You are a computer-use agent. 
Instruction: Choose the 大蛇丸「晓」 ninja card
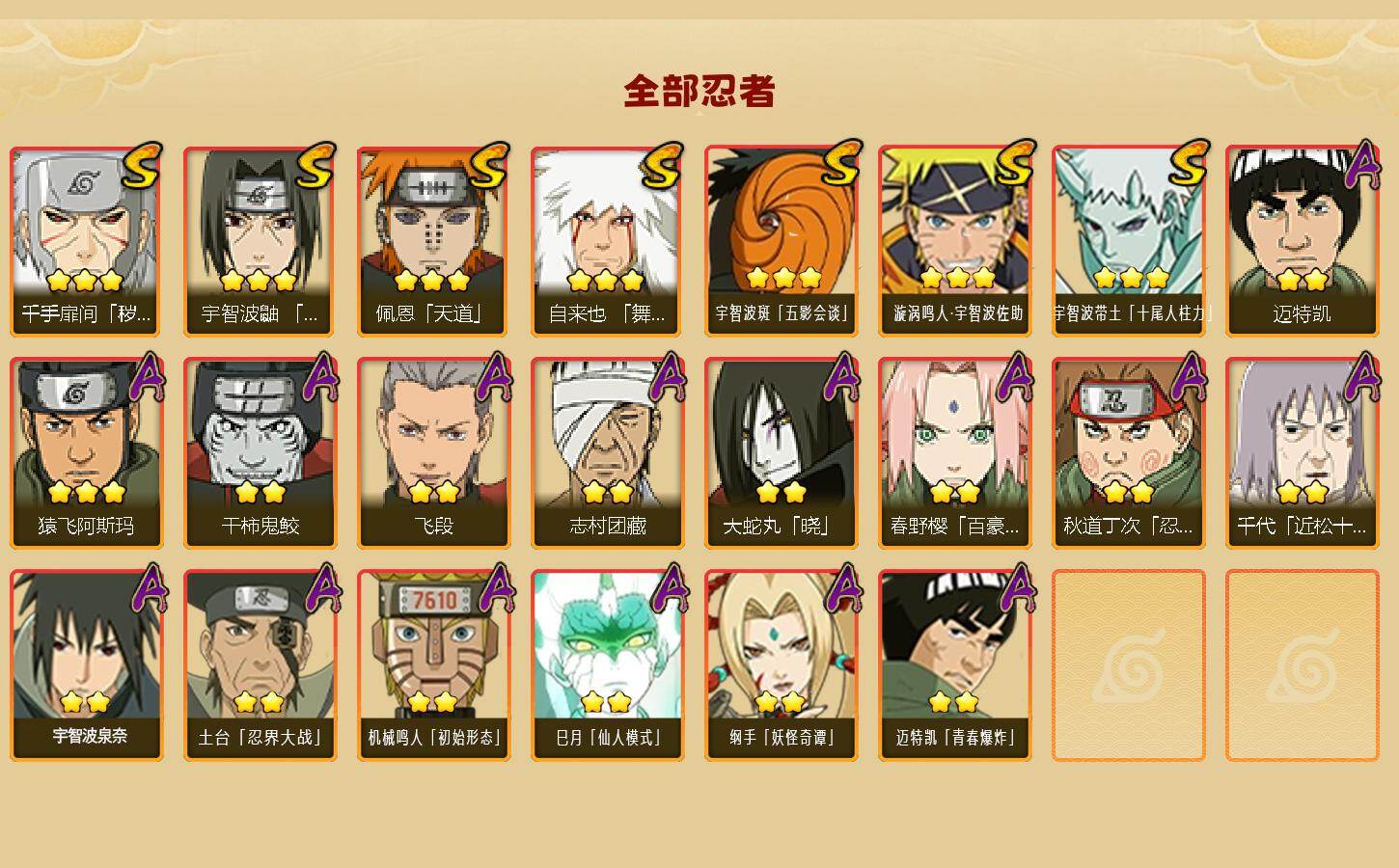point(781,453)
